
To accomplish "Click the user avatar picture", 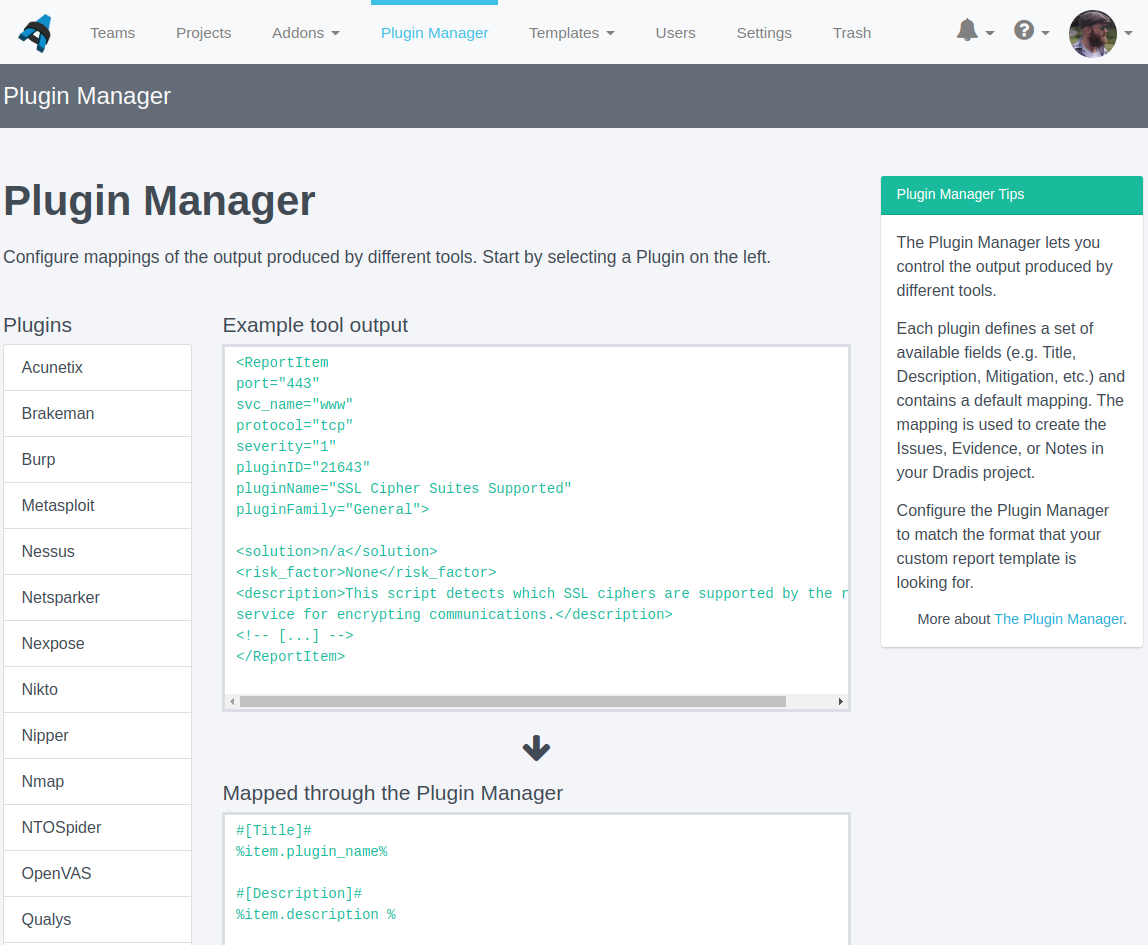I will (x=1092, y=33).
